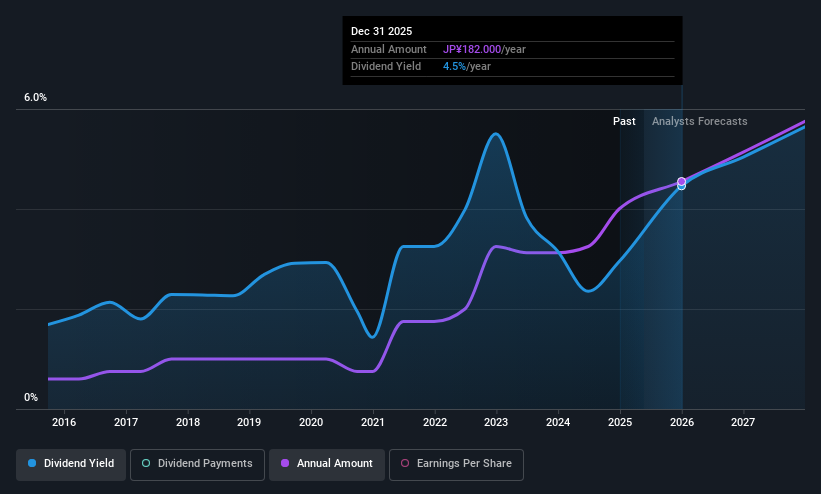Click the pink Earnings Per Share circle icon
Image resolution: width=821 pixels, height=494 pixels.
pyautogui.click(x=405, y=463)
